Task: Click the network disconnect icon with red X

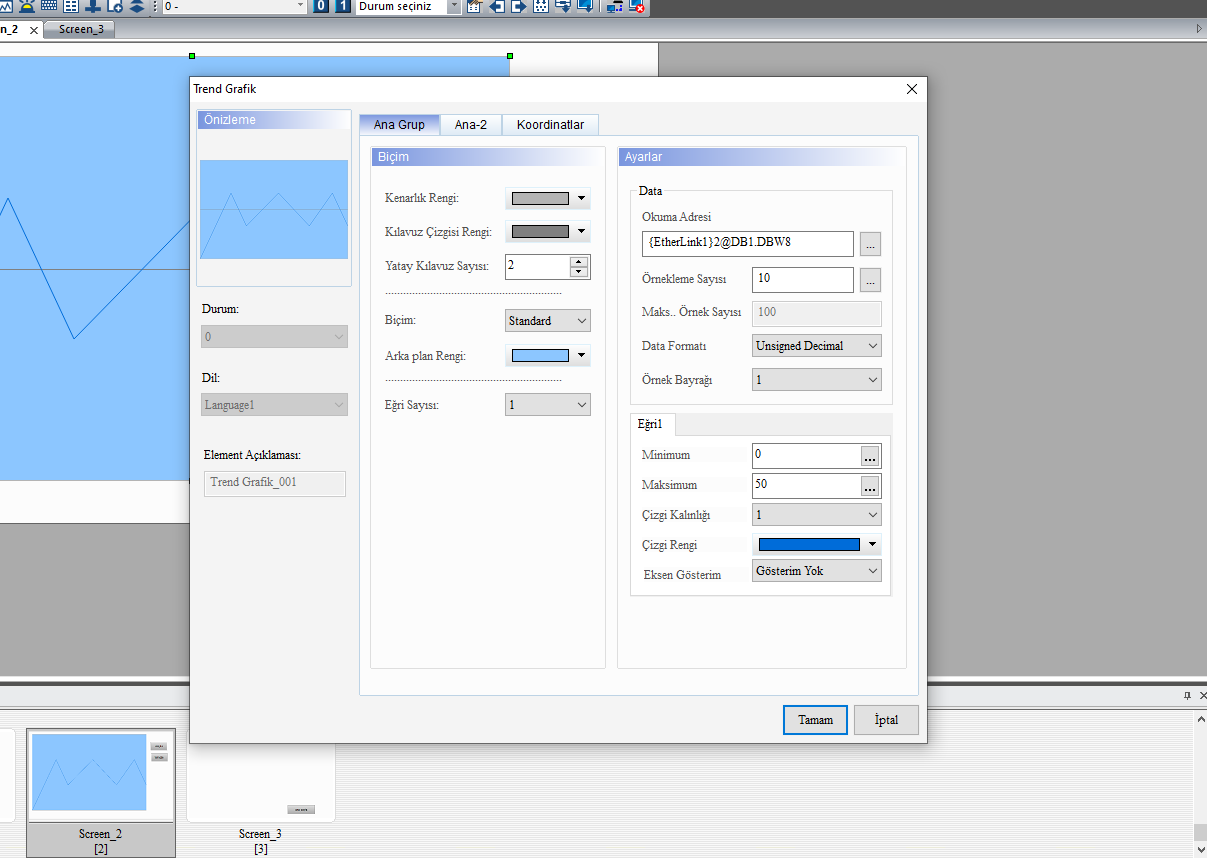Action: pyautogui.click(x=636, y=6)
